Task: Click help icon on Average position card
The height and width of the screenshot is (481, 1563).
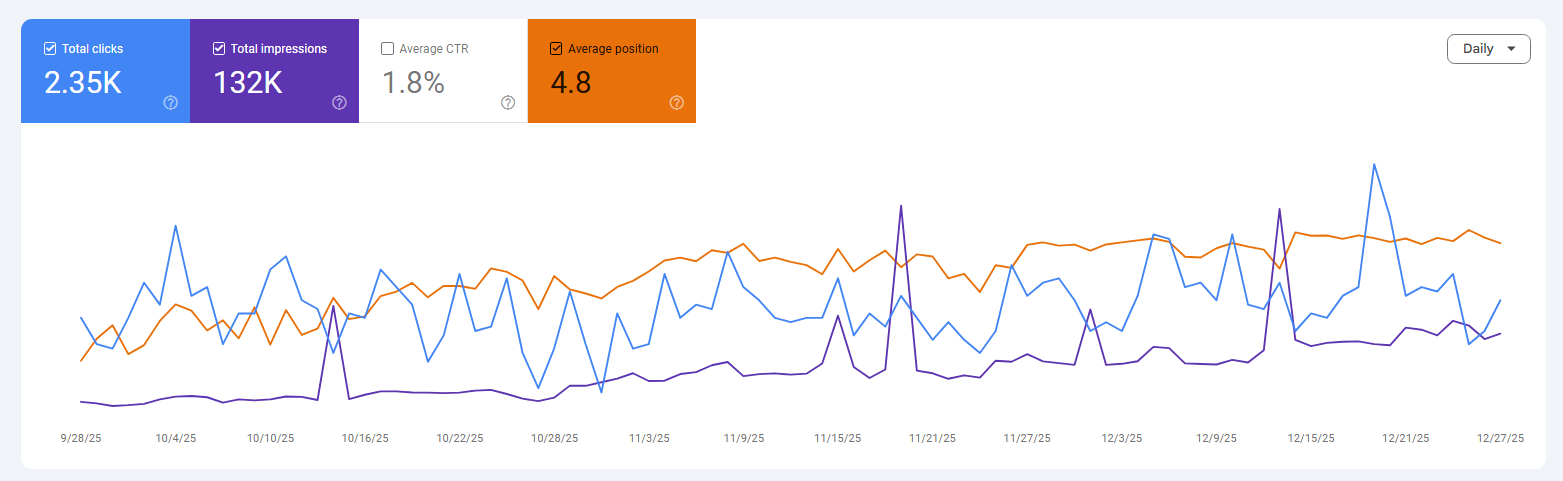Action: coord(677,102)
